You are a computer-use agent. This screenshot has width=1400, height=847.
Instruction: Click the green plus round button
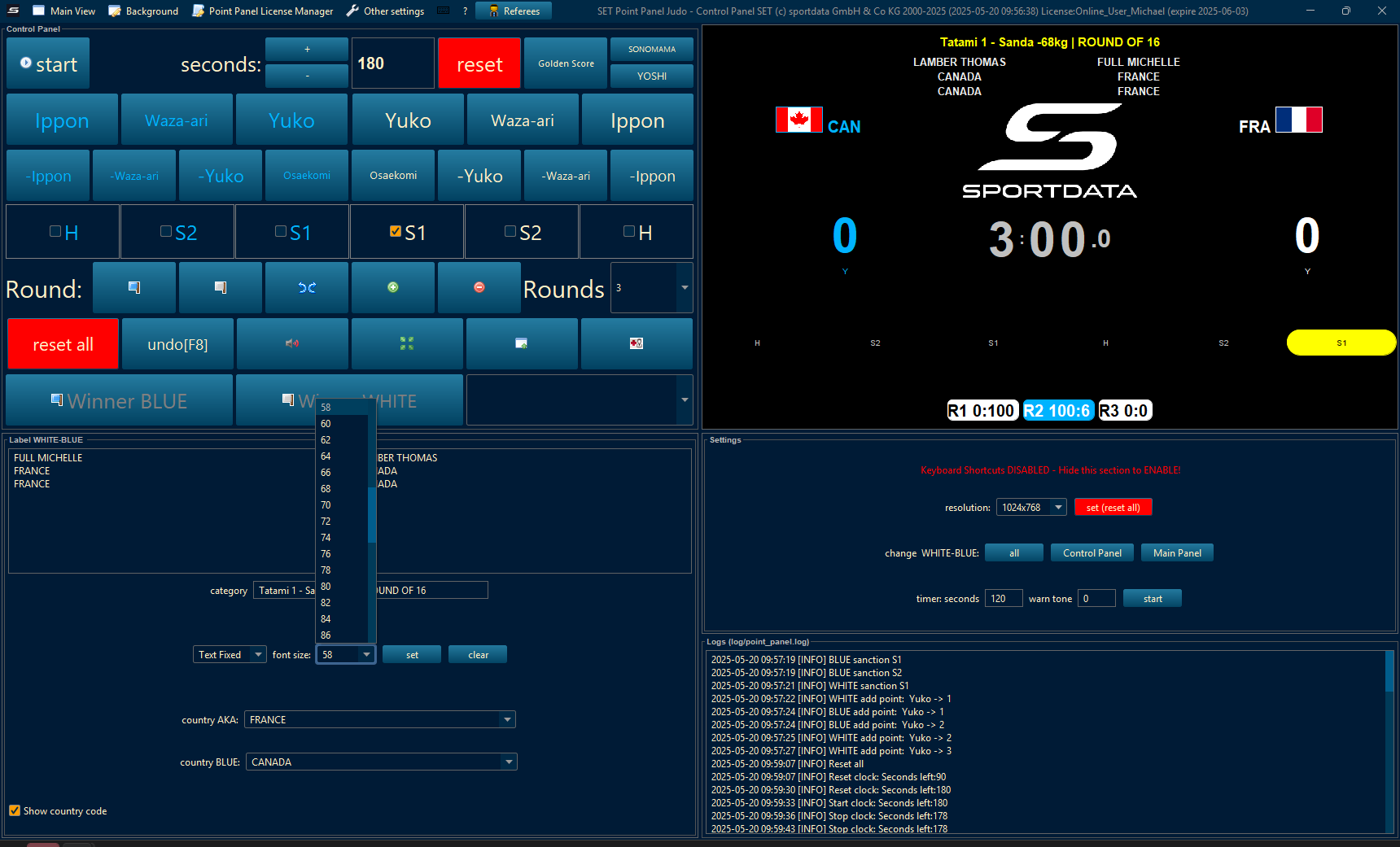tap(393, 287)
